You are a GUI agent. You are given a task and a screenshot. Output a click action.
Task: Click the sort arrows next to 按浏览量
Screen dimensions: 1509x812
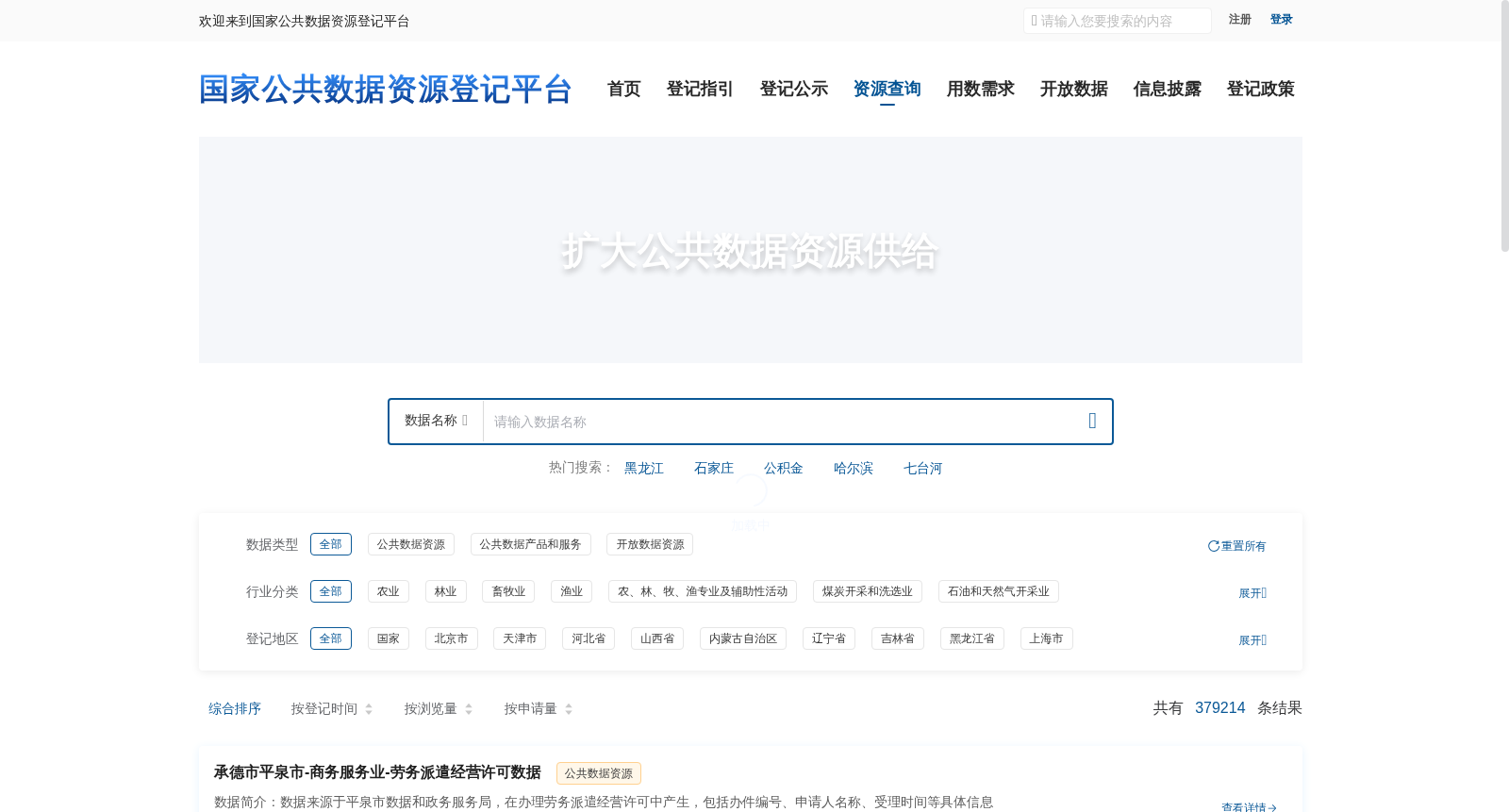tap(469, 709)
